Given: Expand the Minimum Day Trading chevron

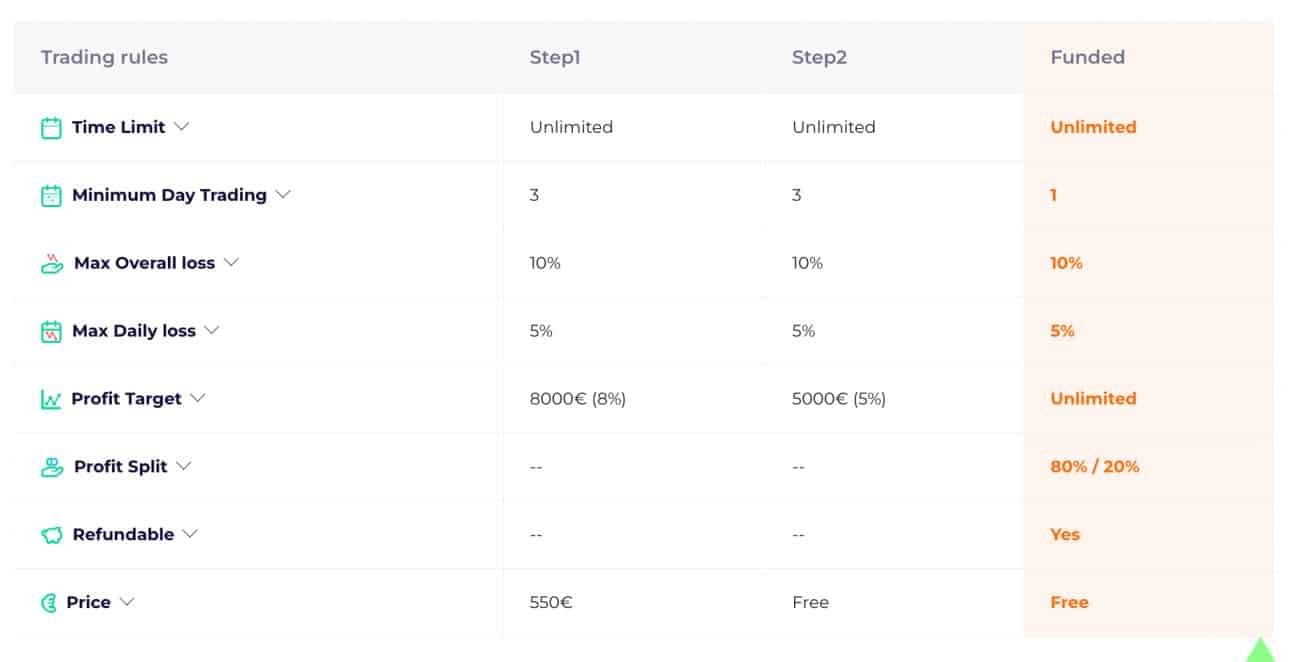Looking at the screenshot, I should point(283,195).
